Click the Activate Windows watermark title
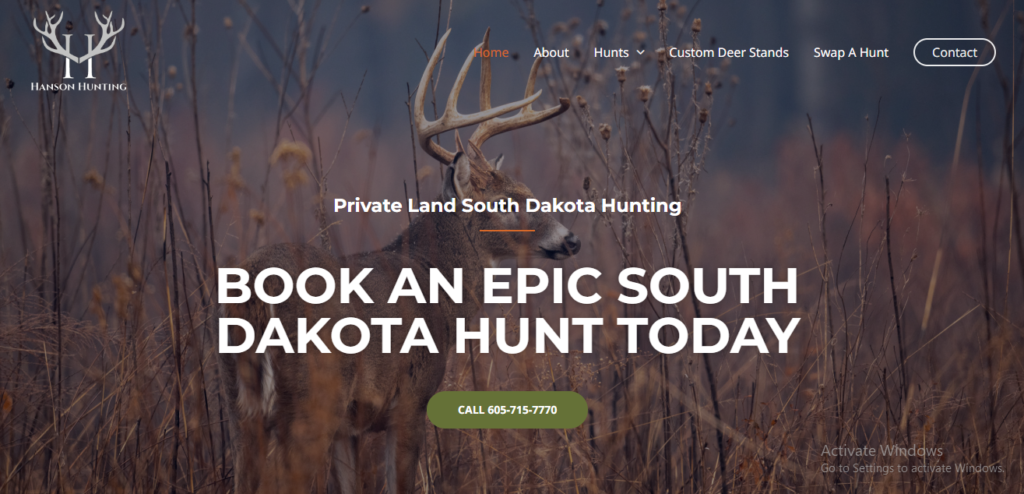Image resolution: width=1024 pixels, height=494 pixels. click(x=882, y=451)
